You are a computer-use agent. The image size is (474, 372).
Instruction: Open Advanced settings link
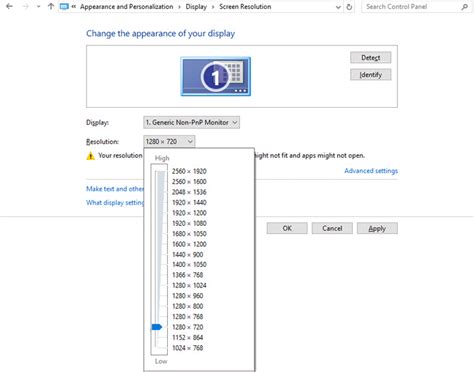click(x=371, y=171)
